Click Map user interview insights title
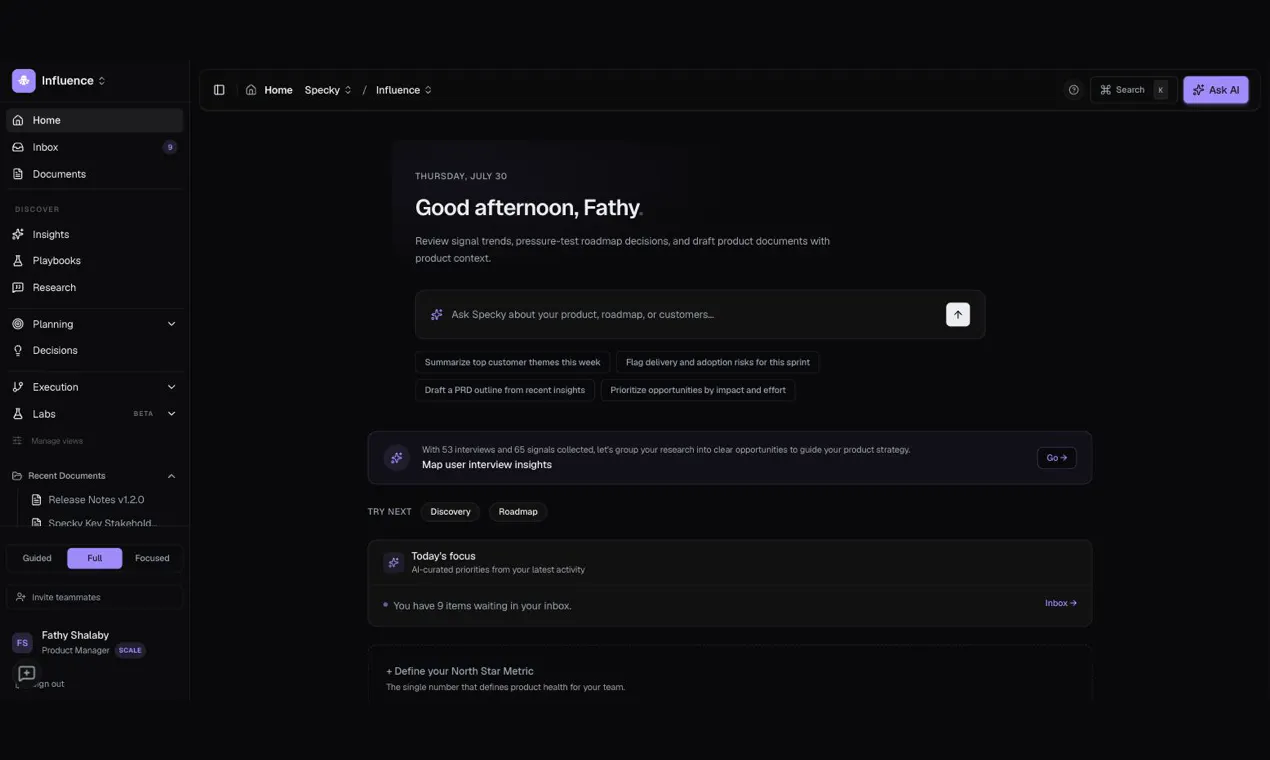The width and height of the screenshot is (1270, 760). (487, 465)
